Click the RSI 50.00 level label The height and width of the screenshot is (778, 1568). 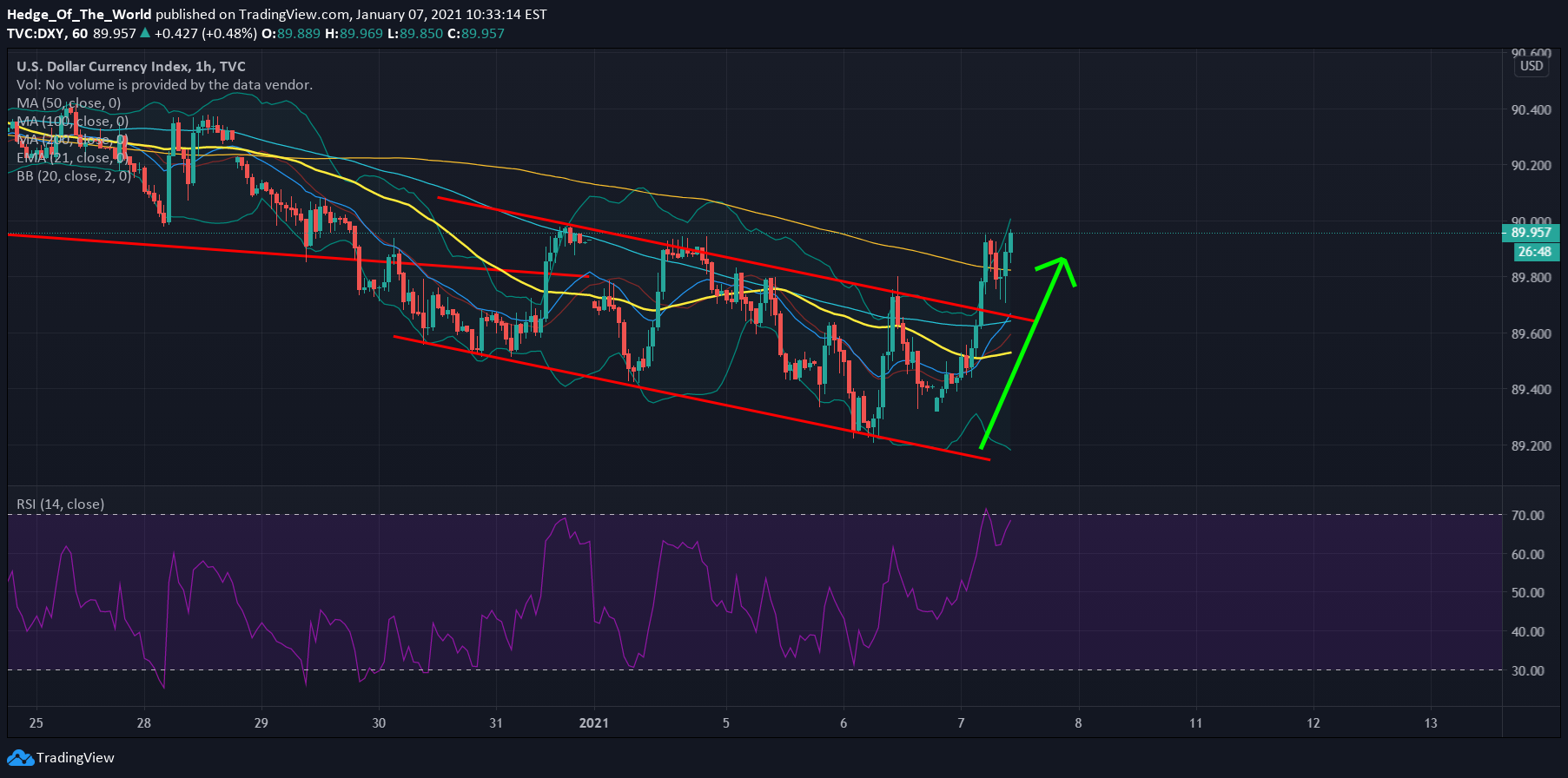[1528, 592]
